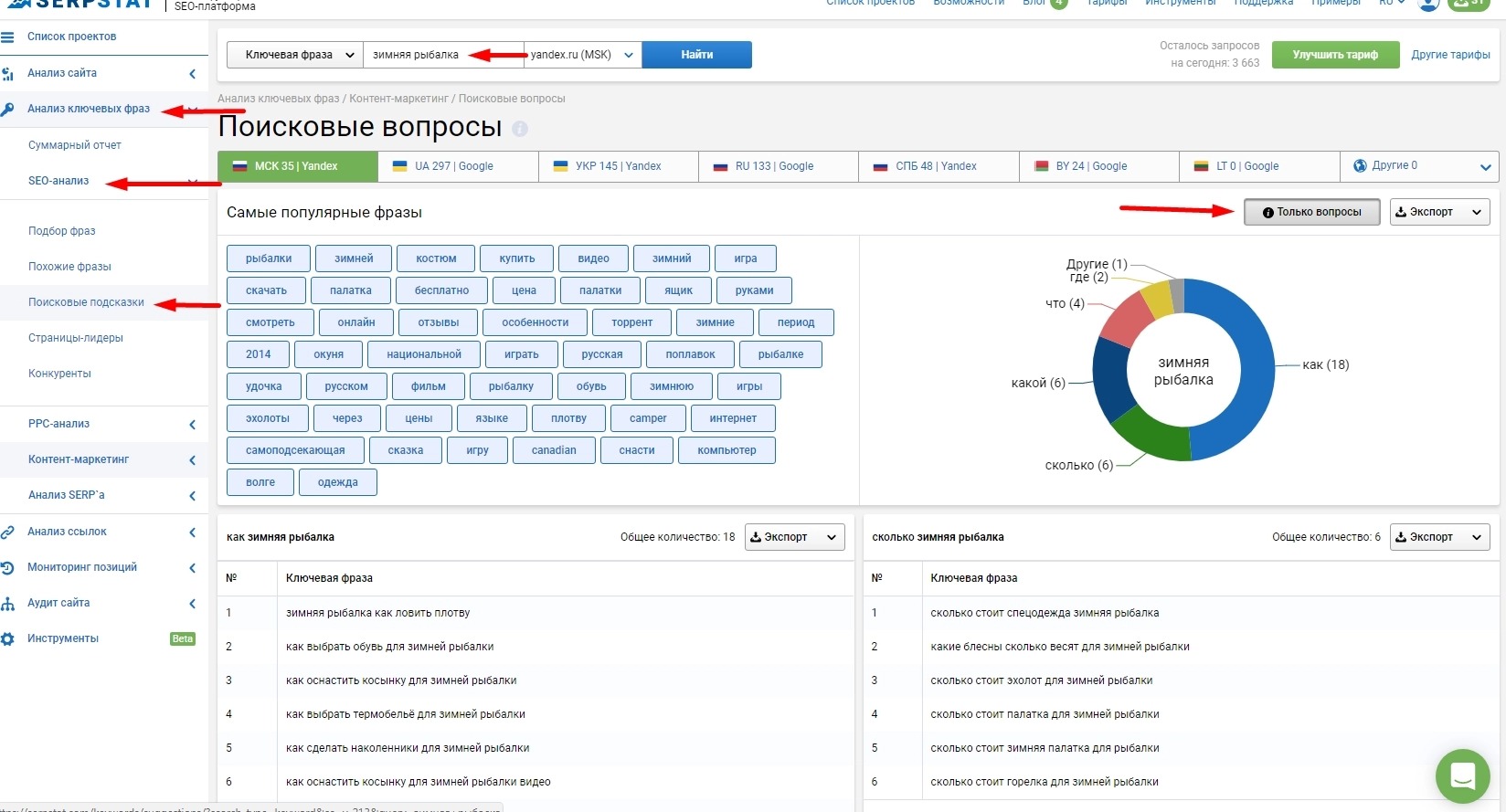Click the Анализ сайта sidebar icon
The width and height of the screenshot is (1506, 812).
pos(7,74)
